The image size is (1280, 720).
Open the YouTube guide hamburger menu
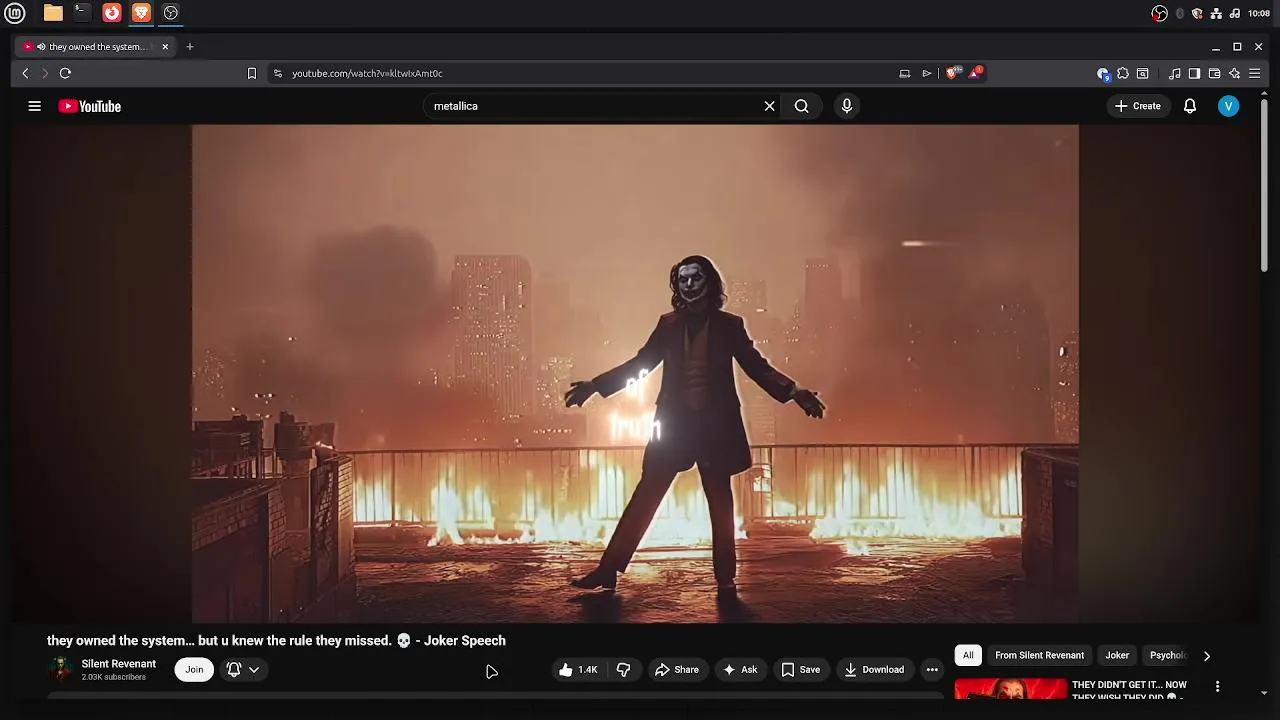click(x=34, y=106)
